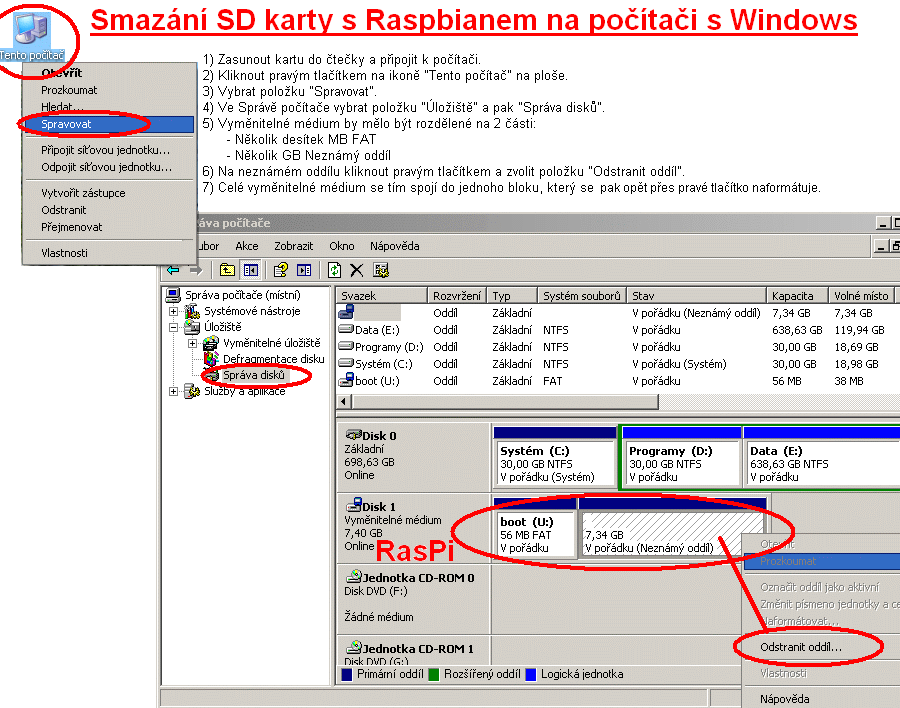Image resolution: width=900 pixels, height=708 pixels.
Task: Choose Nápověda in the partition context menu
Action: (x=821, y=699)
